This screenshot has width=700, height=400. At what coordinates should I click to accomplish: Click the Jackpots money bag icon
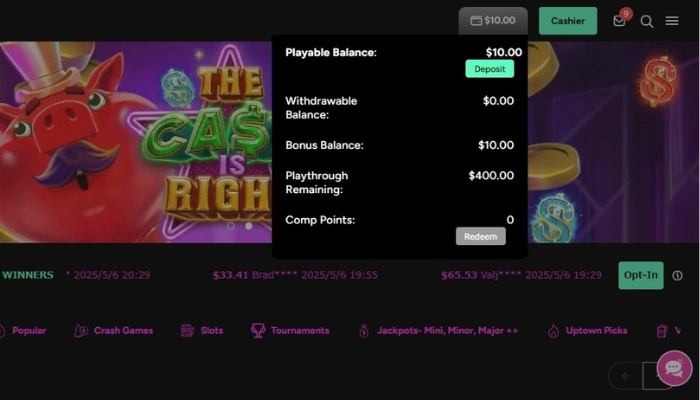click(x=364, y=330)
